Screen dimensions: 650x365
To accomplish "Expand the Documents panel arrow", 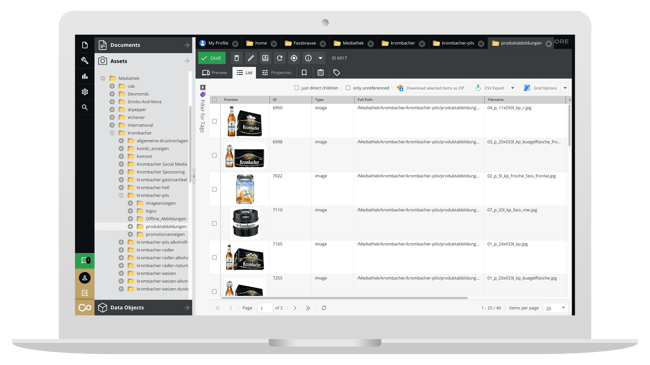I will click(187, 45).
